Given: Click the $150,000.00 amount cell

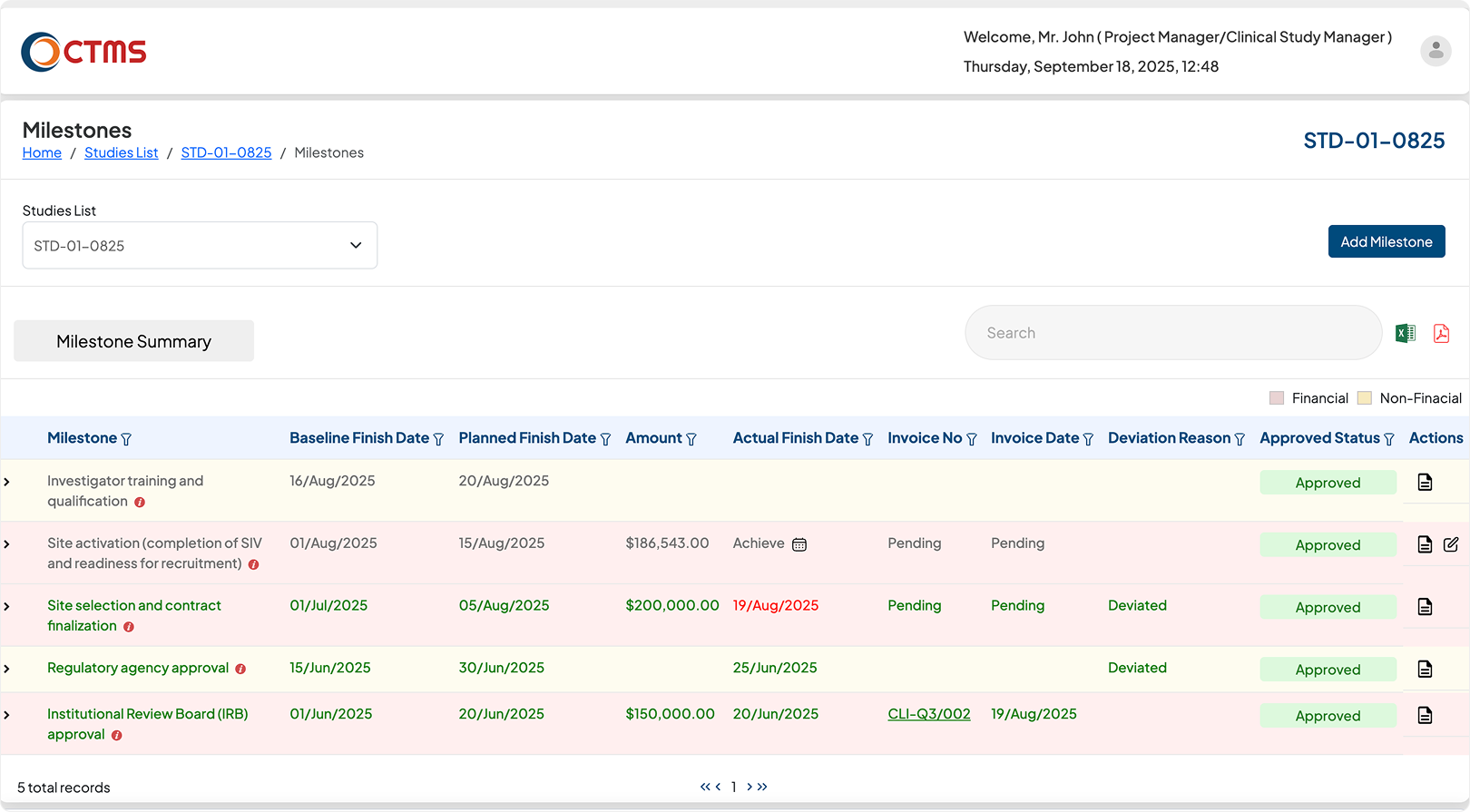Looking at the screenshot, I should point(670,714).
